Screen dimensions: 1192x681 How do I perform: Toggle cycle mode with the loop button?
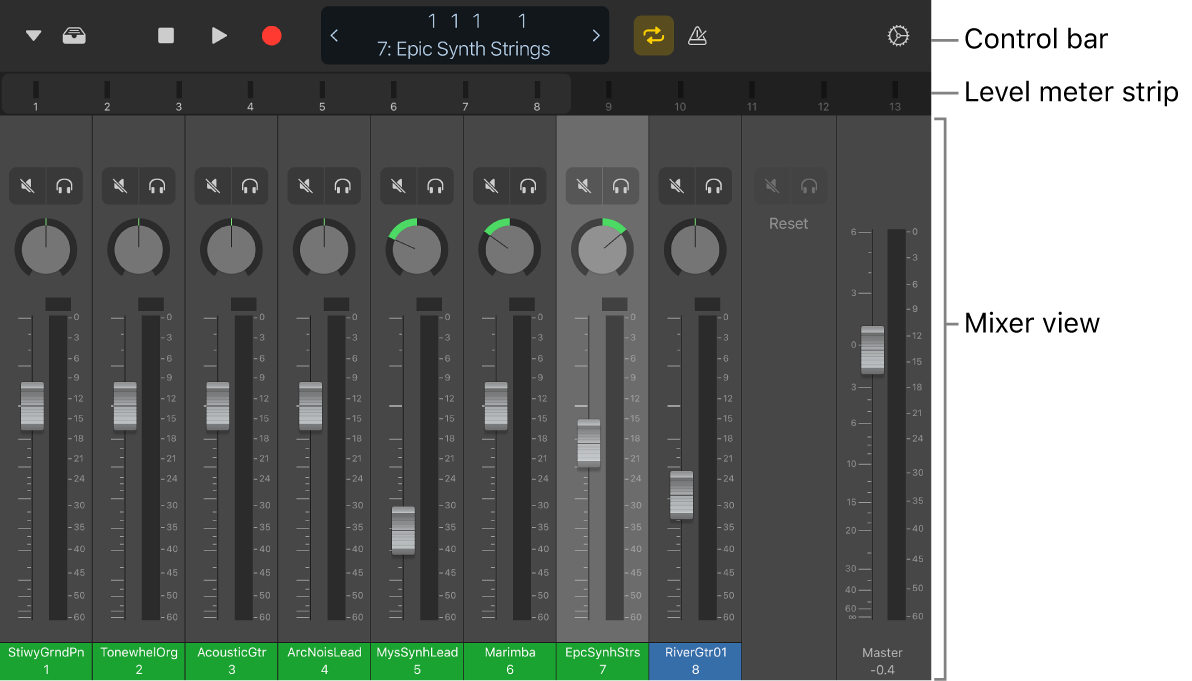point(653,35)
